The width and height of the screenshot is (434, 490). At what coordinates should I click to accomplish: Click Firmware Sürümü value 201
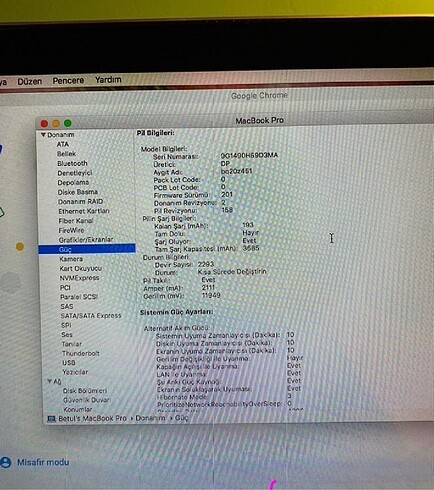[227, 194]
